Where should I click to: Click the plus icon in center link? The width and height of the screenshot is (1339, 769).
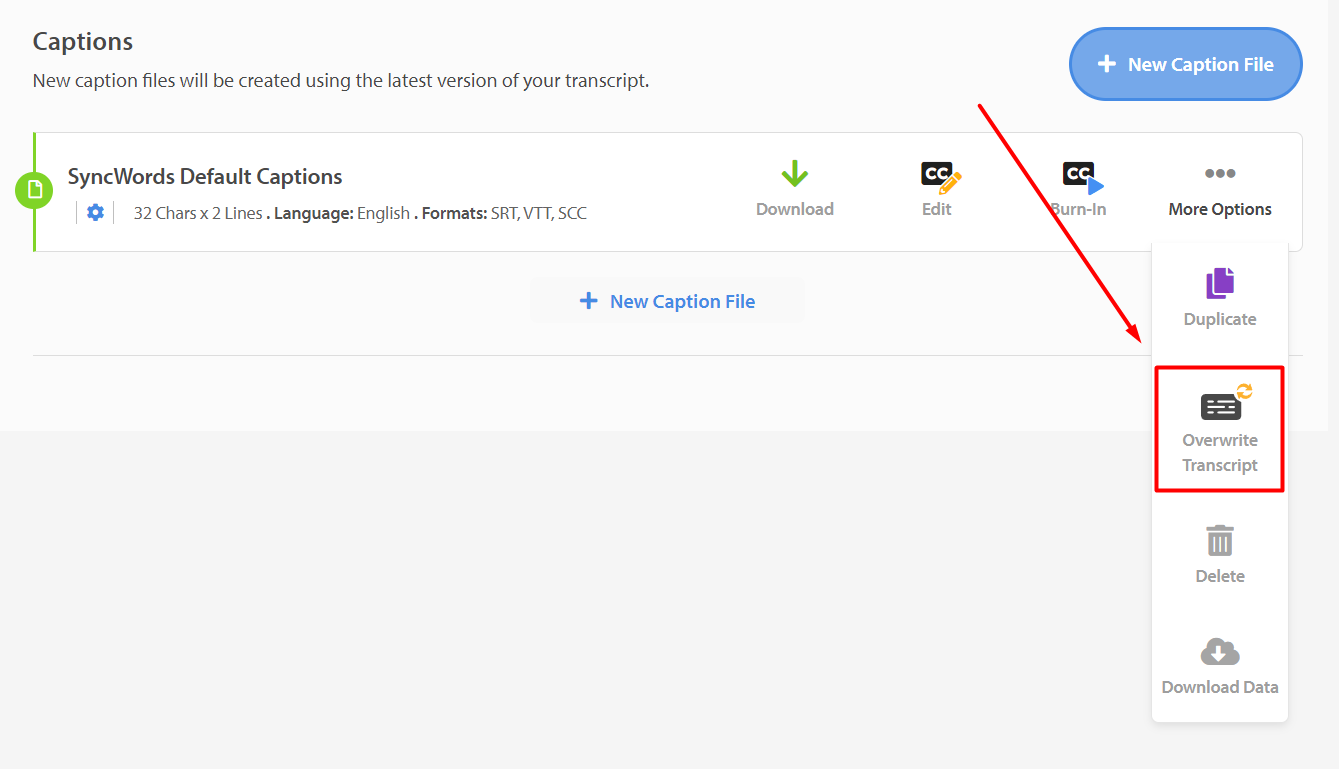(589, 301)
